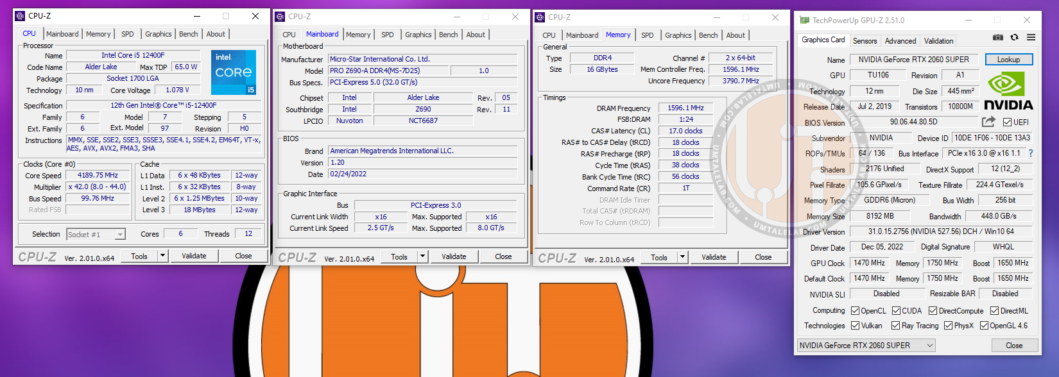This screenshot has width=1059, height=377.
Task: Toggle the UEFI checkbox
Action: pyautogui.click(x=1007, y=122)
